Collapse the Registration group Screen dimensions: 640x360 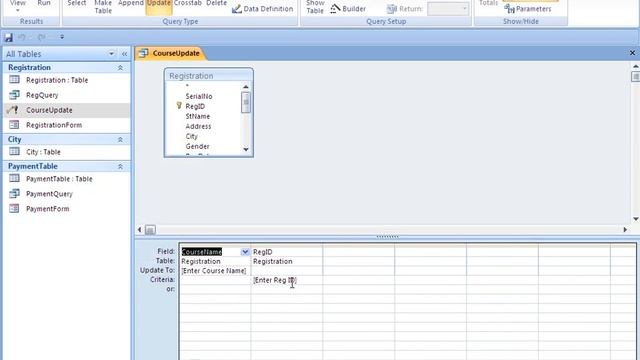coord(120,68)
